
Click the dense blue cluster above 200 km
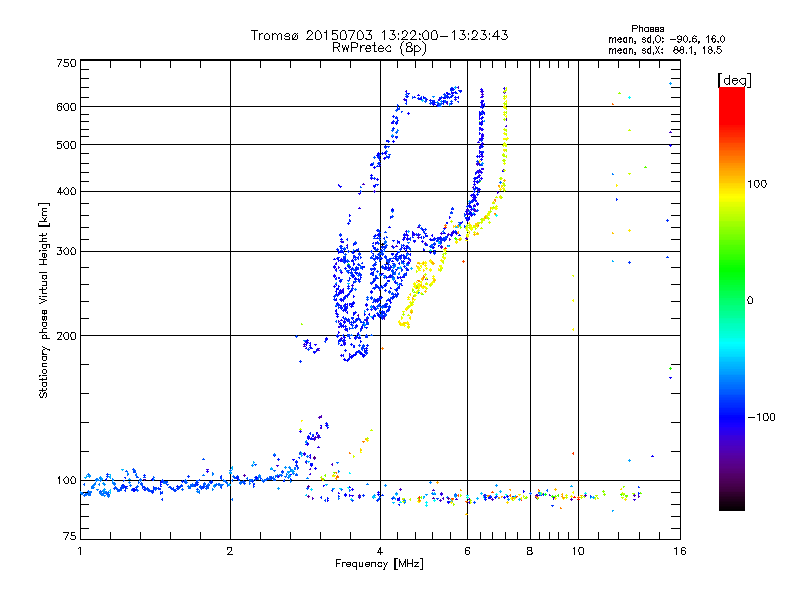pos(350,290)
